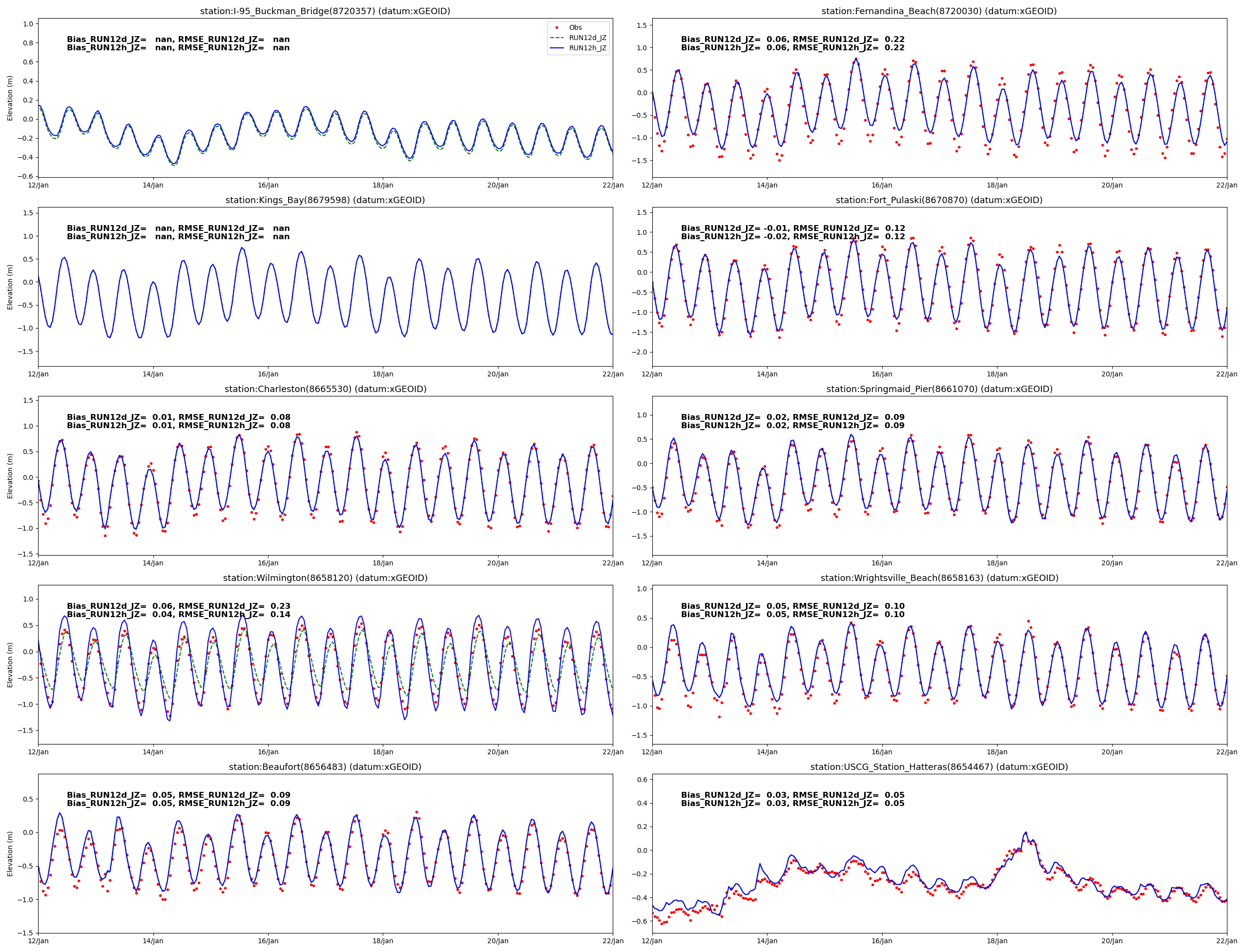This screenshot has height=952, width=1245.
Task: Click the I-95_Buckman_Bridge station title
Action: 325,11
